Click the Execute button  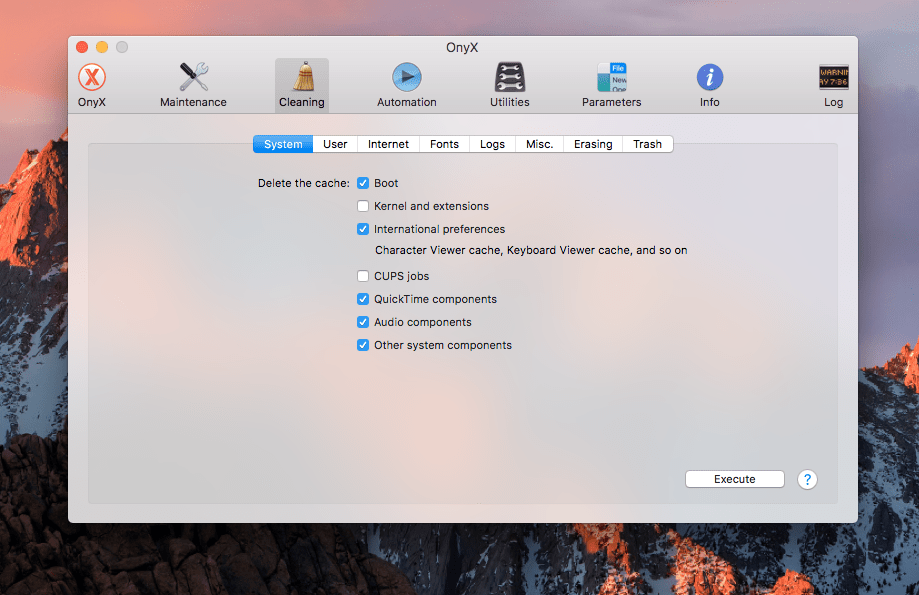734,479
